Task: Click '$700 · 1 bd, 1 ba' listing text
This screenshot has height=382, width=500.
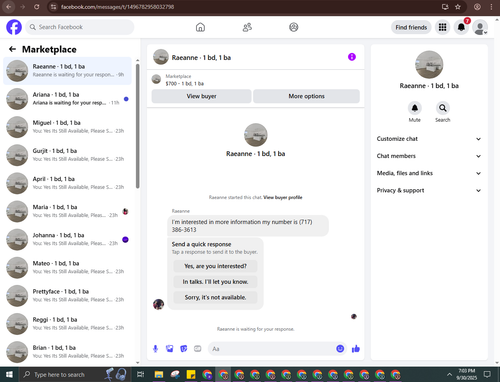Action: 185,84
